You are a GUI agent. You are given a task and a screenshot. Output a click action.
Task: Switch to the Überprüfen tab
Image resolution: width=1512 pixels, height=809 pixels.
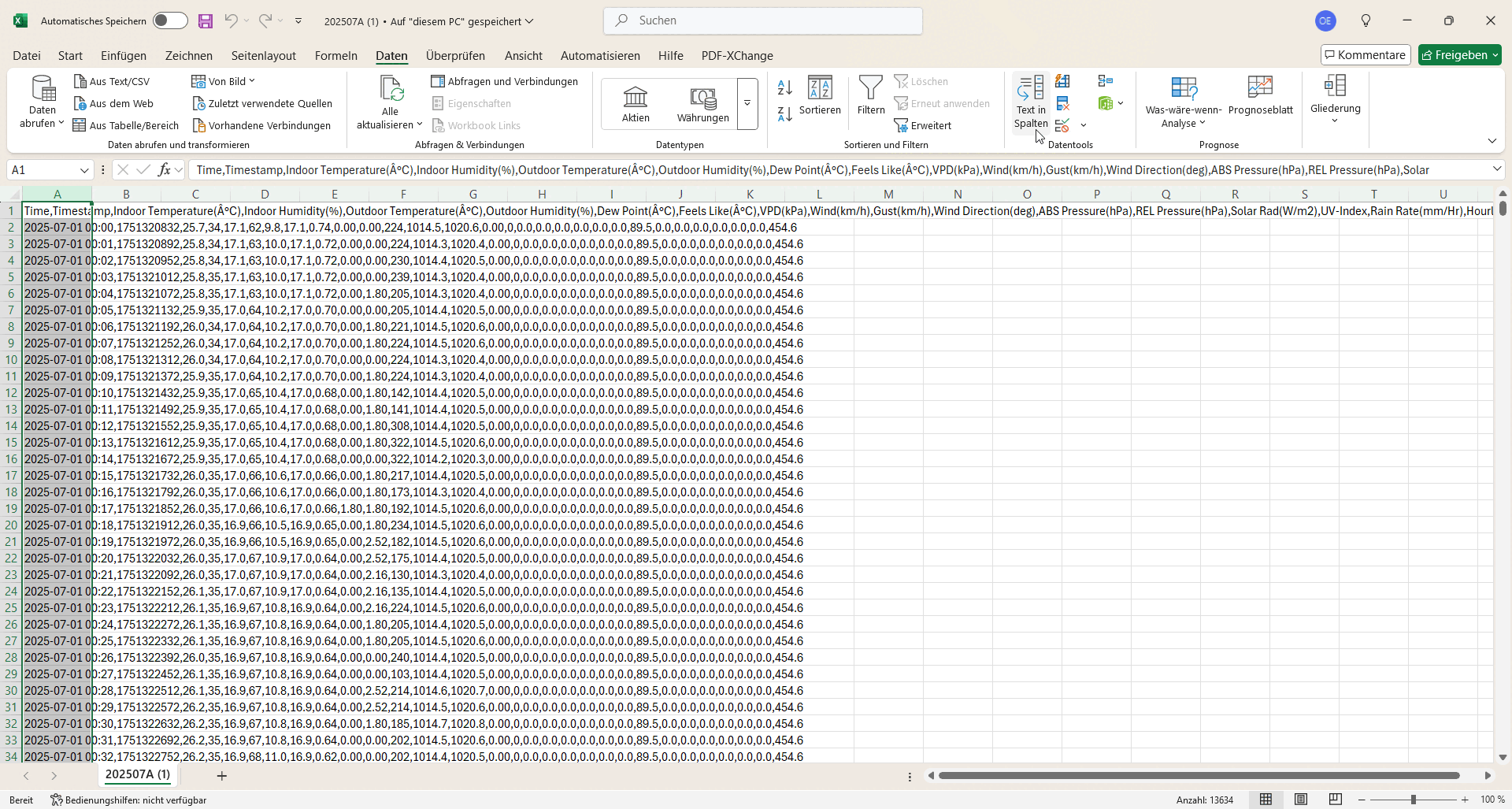click(455, 56)
